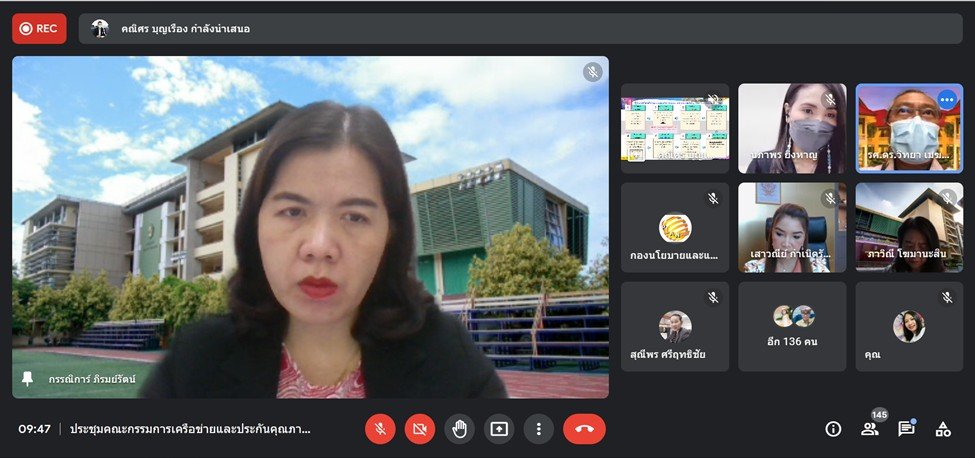
Task: Raise your hand
Action: click(459, 429)
